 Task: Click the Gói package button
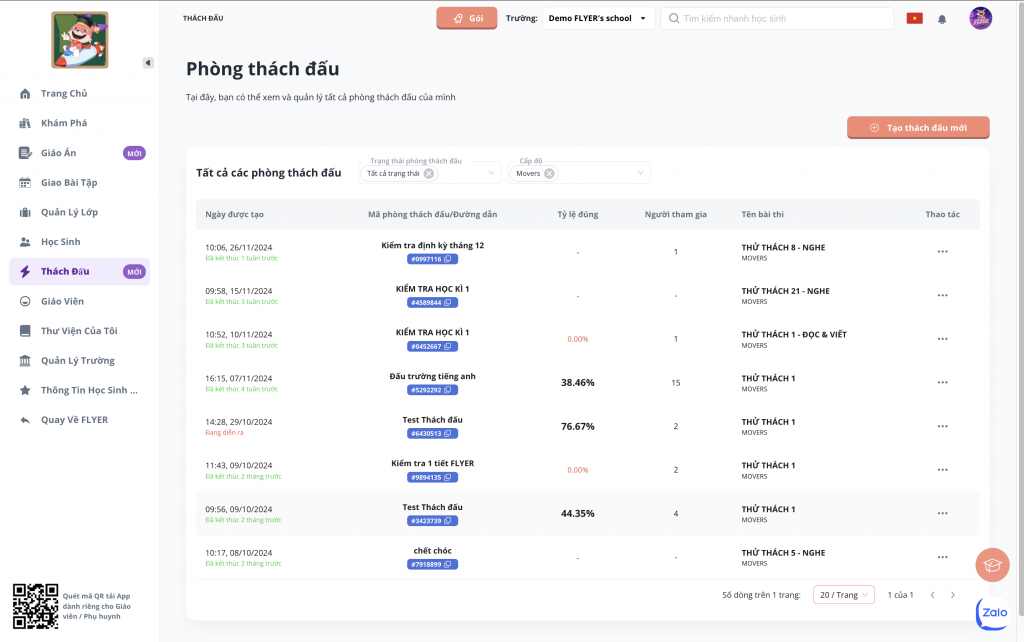point(466,19)
